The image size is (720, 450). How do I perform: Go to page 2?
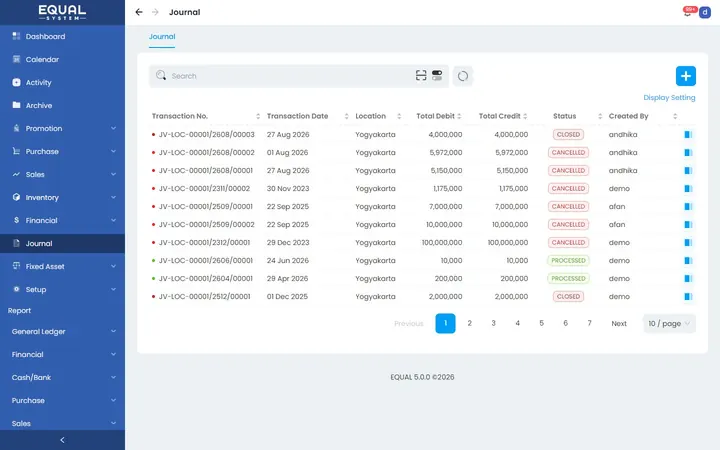469,323
